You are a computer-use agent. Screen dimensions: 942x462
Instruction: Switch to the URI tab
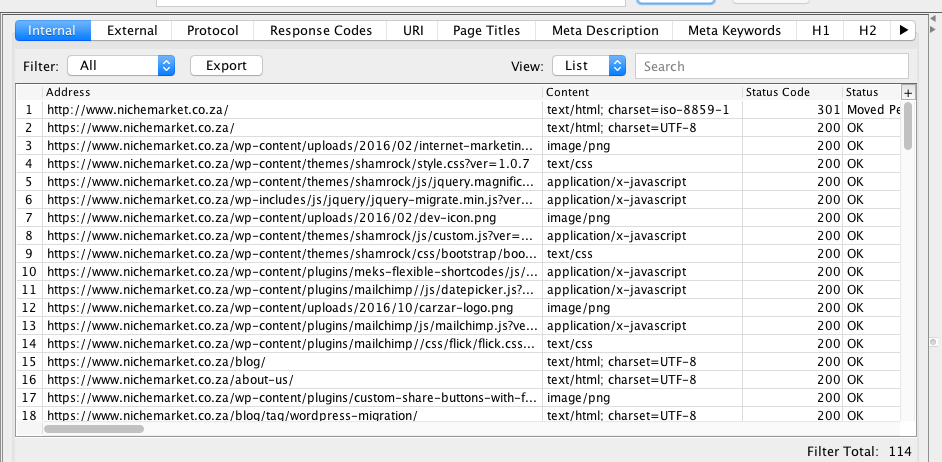(413, 31)
